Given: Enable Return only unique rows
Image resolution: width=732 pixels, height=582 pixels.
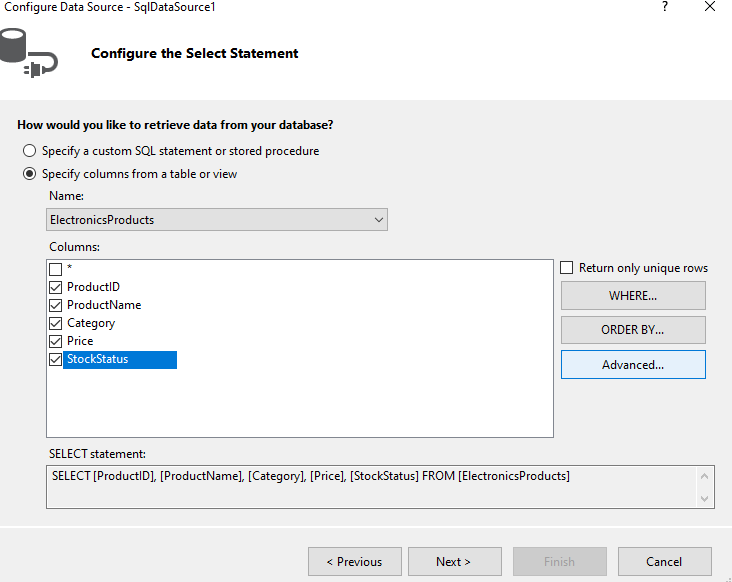Looking at the screenshot, I should click(566, 267).
